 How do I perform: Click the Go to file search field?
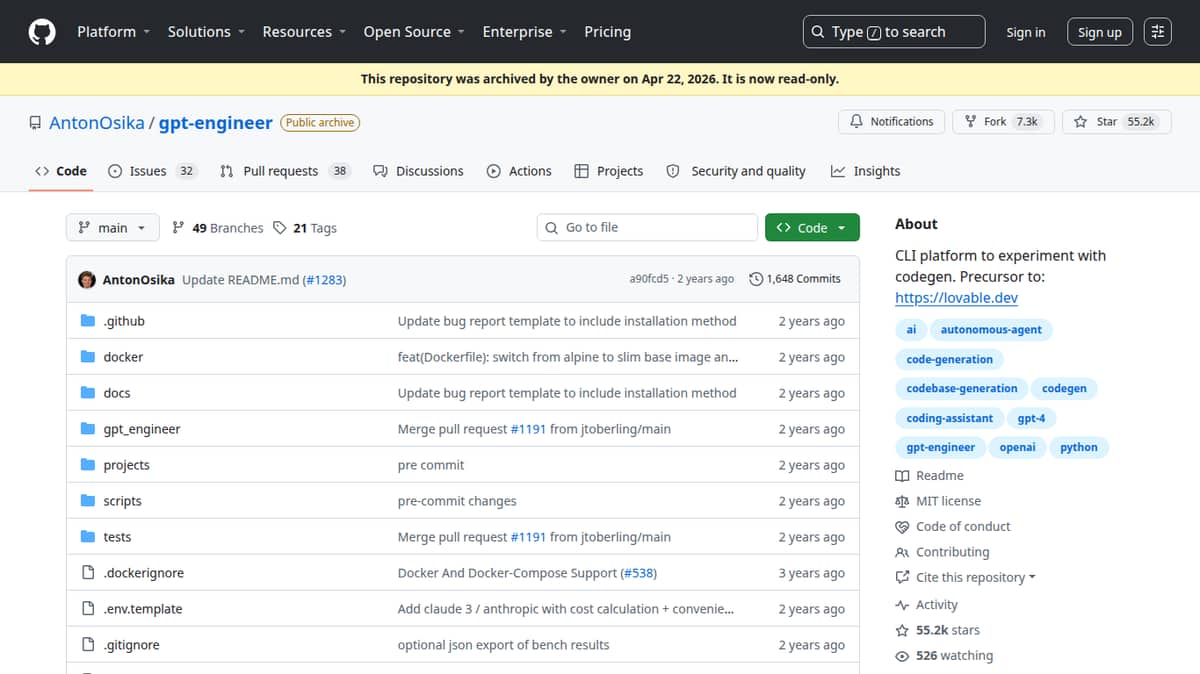(647, 228)
